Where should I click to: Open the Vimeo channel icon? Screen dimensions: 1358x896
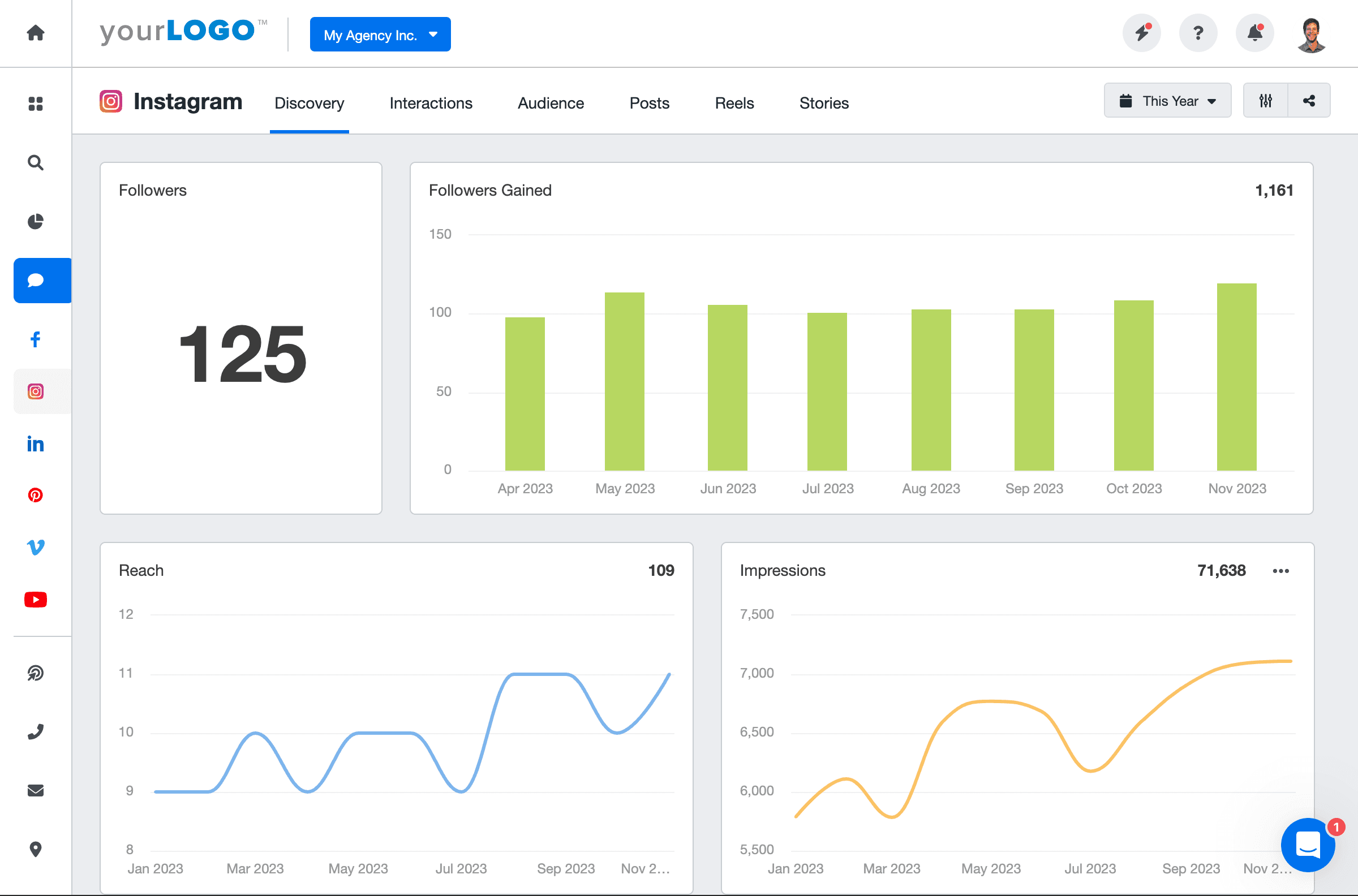36,548
